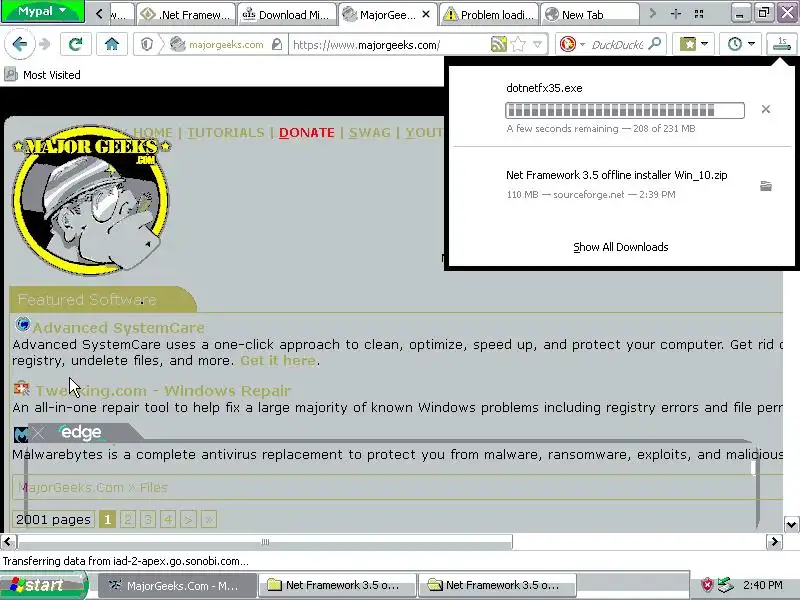Open the Mypal application menu
The width and height of the screenshot is (800, 600).
tap(43, 11)
